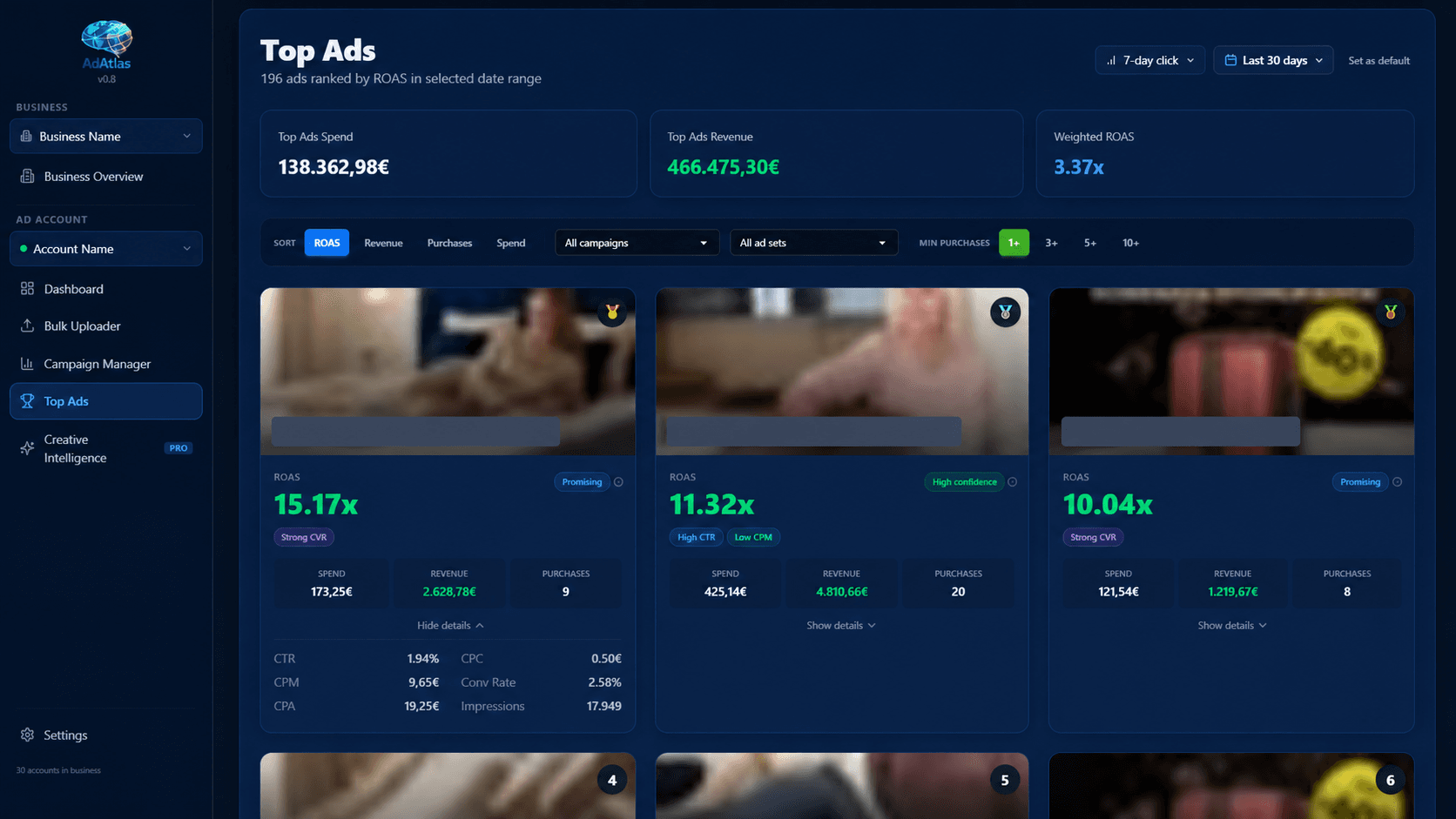Open the third ad creative thumbnail
The height and width of the screenshot is (819, 1456).
click(1231, 372)
